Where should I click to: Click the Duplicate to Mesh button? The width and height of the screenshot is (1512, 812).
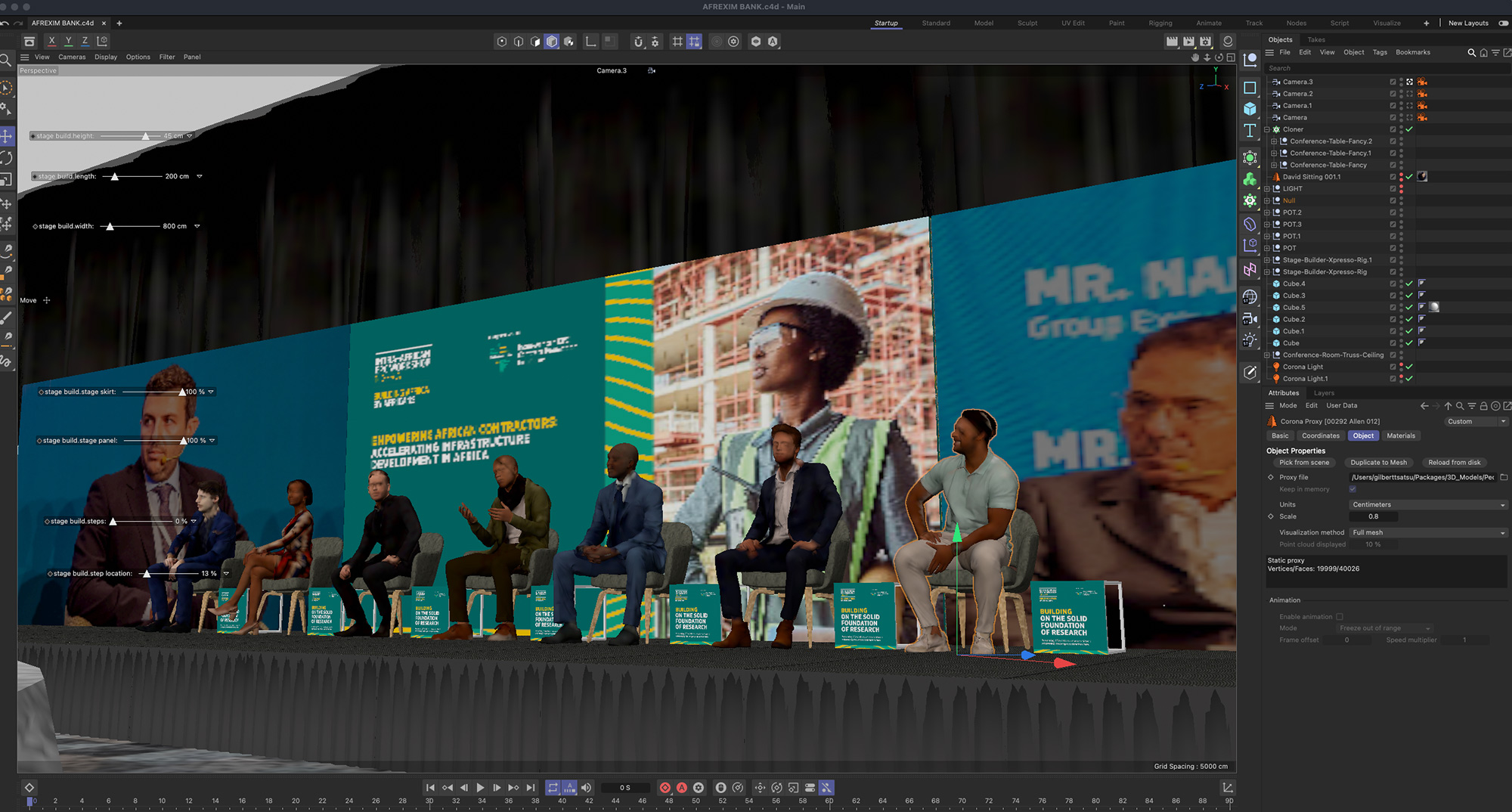coord(1378,463)
